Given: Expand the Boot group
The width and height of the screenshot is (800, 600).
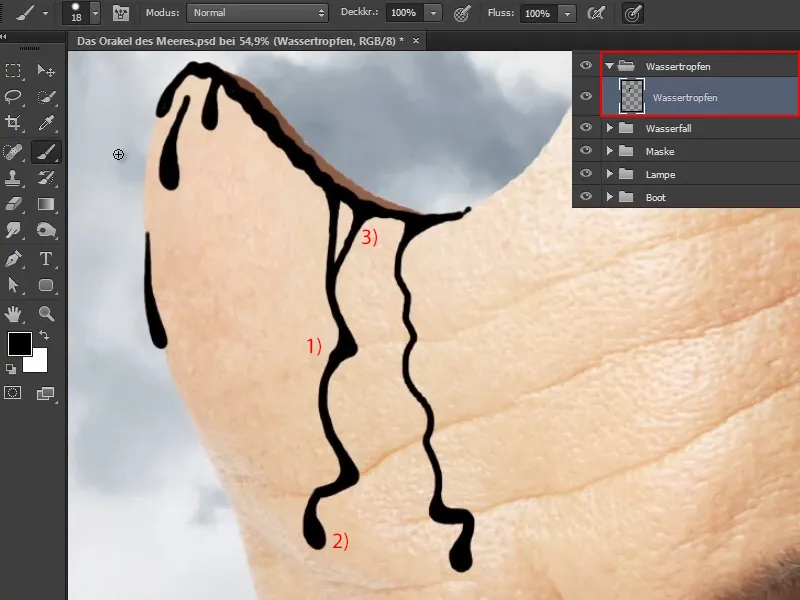Looking at the screenshot, I should coord(609,197).
